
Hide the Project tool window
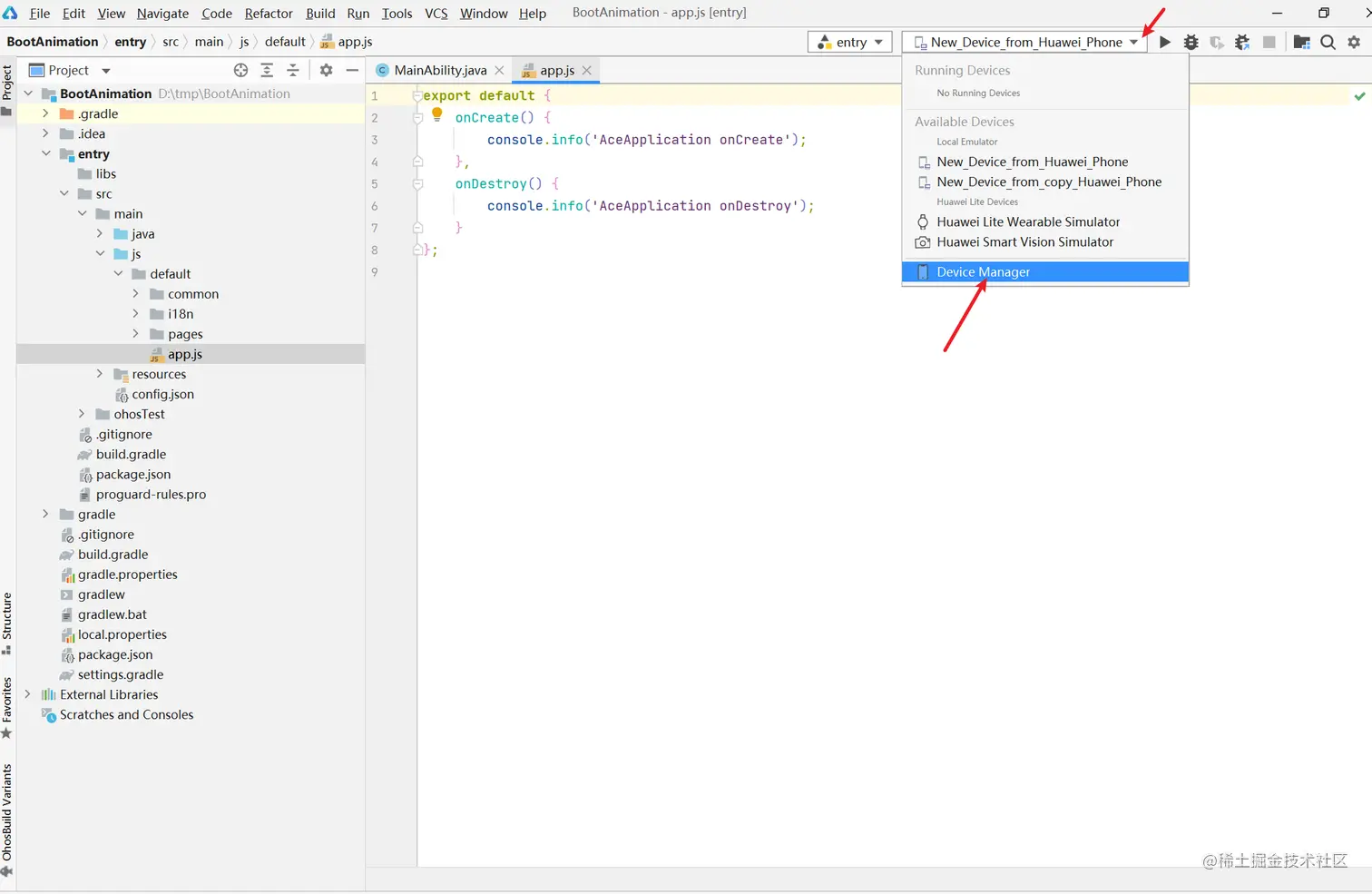tap(352, 70)
